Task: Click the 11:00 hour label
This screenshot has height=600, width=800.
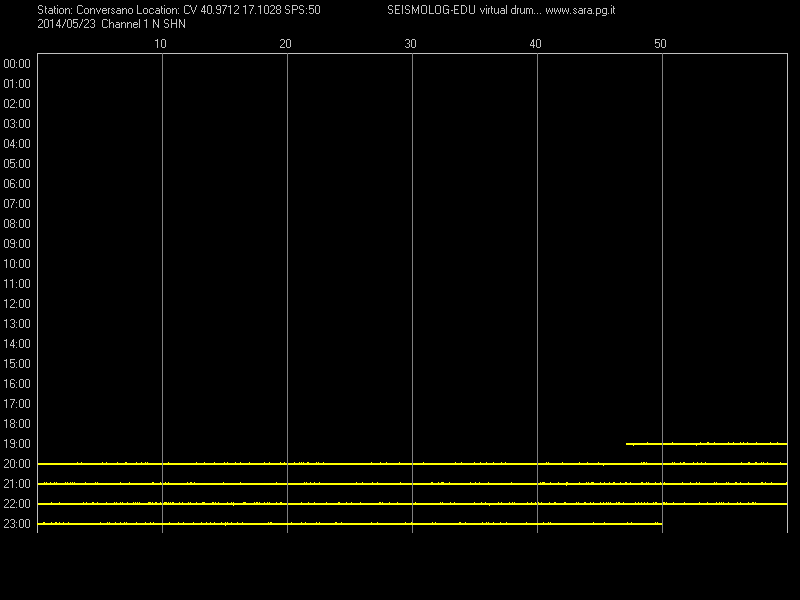Action: click(17, 284)
